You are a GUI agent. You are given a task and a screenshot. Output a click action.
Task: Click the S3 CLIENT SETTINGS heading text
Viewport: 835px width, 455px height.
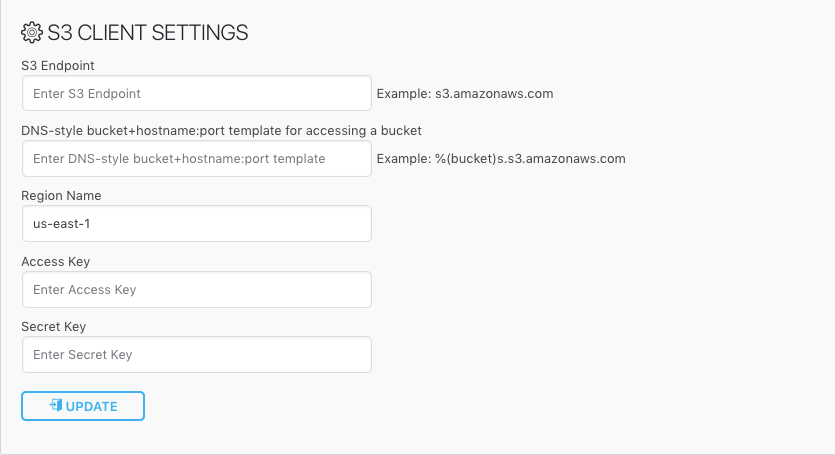(x=148, y=32)
